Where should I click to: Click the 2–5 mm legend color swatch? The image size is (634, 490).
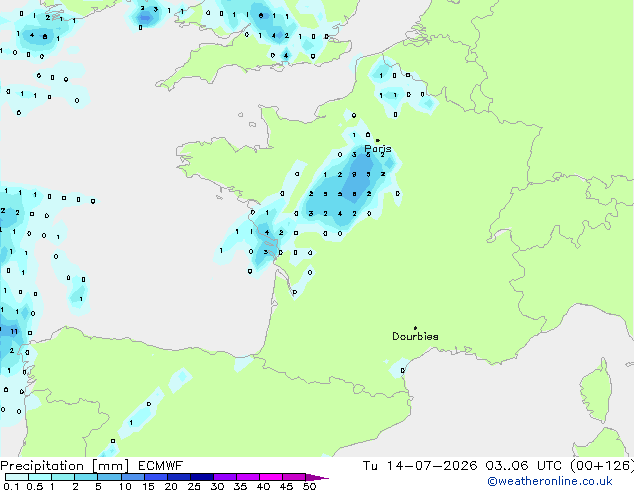click(86, 477)
